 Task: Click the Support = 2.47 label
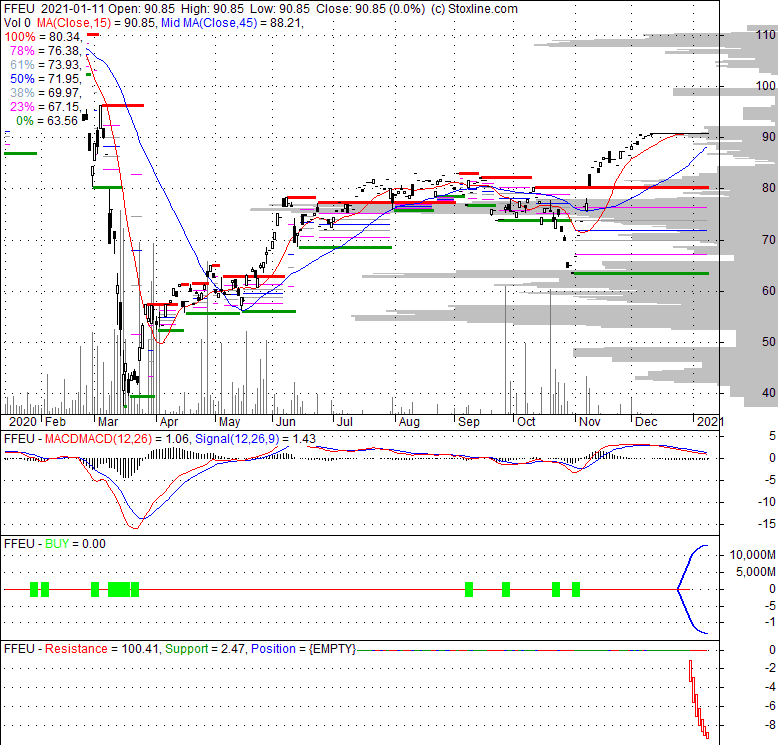pyautogui.click(x=204, y=649)
